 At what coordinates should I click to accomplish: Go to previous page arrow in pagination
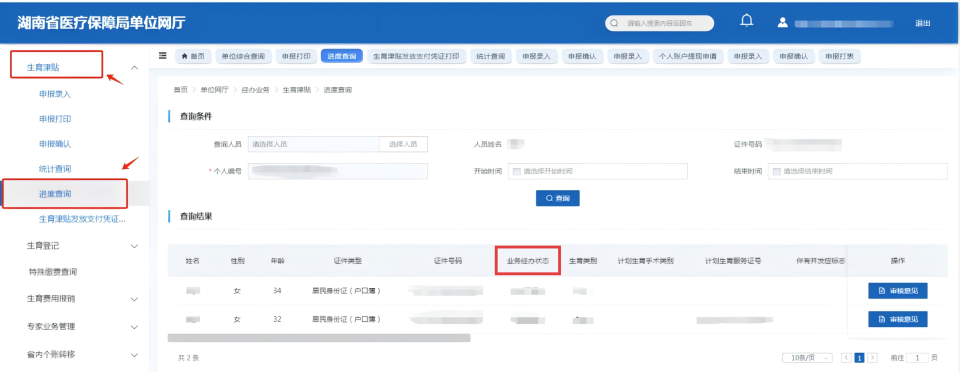tap(847, 357)
